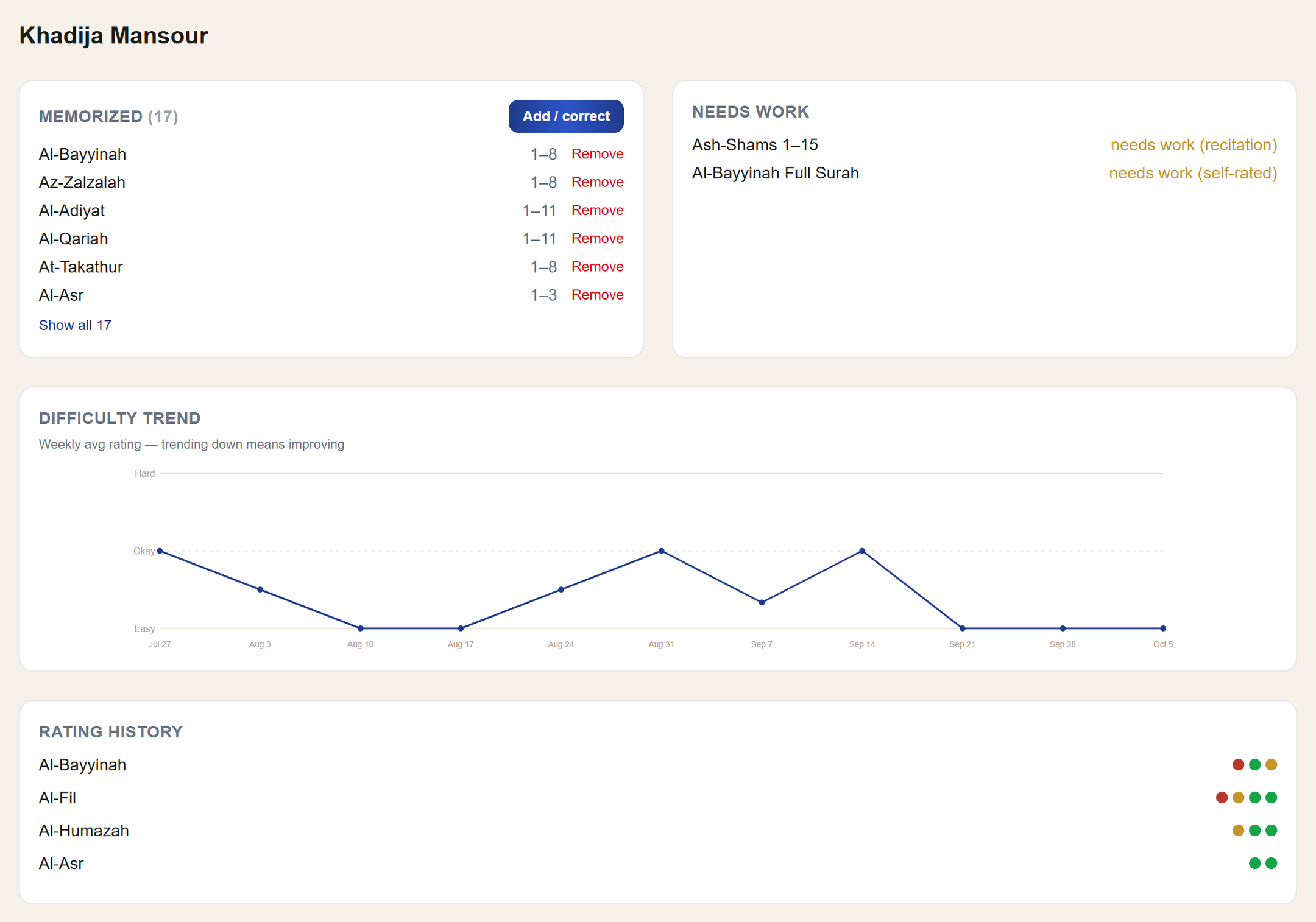
Task: Click the Sep 7 data point on chart
Action: pos(762,603)
